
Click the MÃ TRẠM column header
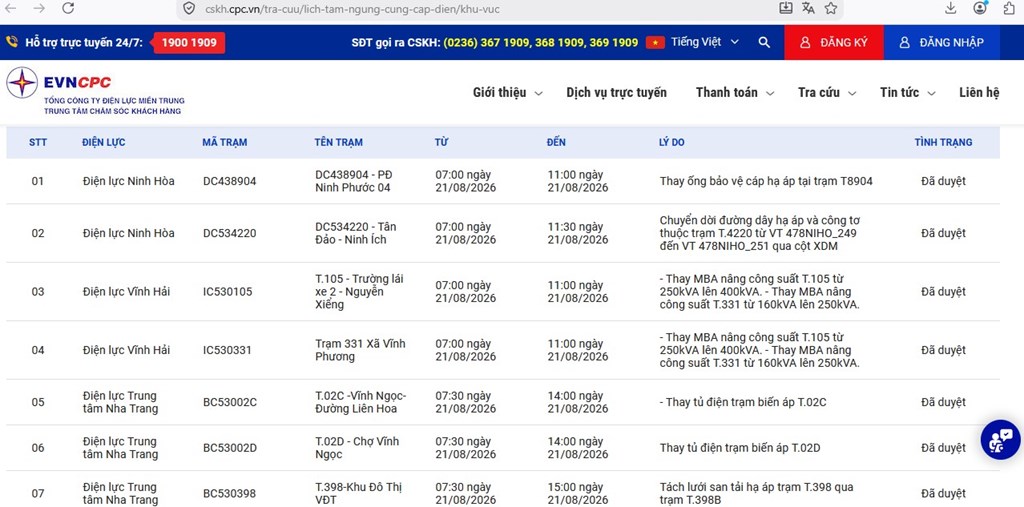(x=225, y=142)
